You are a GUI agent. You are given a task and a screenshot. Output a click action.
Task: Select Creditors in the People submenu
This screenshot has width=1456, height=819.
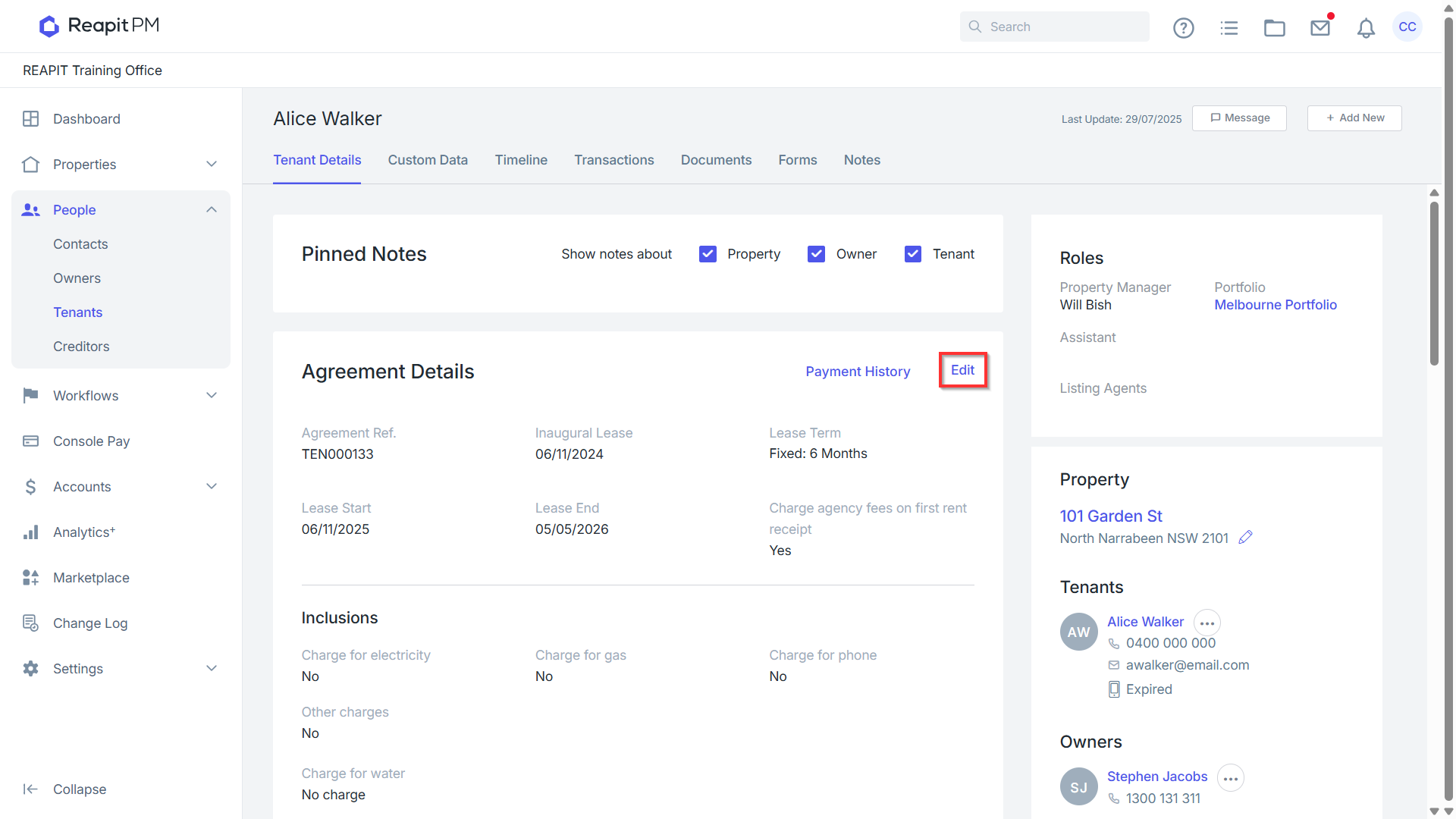(x=81, y=347)
